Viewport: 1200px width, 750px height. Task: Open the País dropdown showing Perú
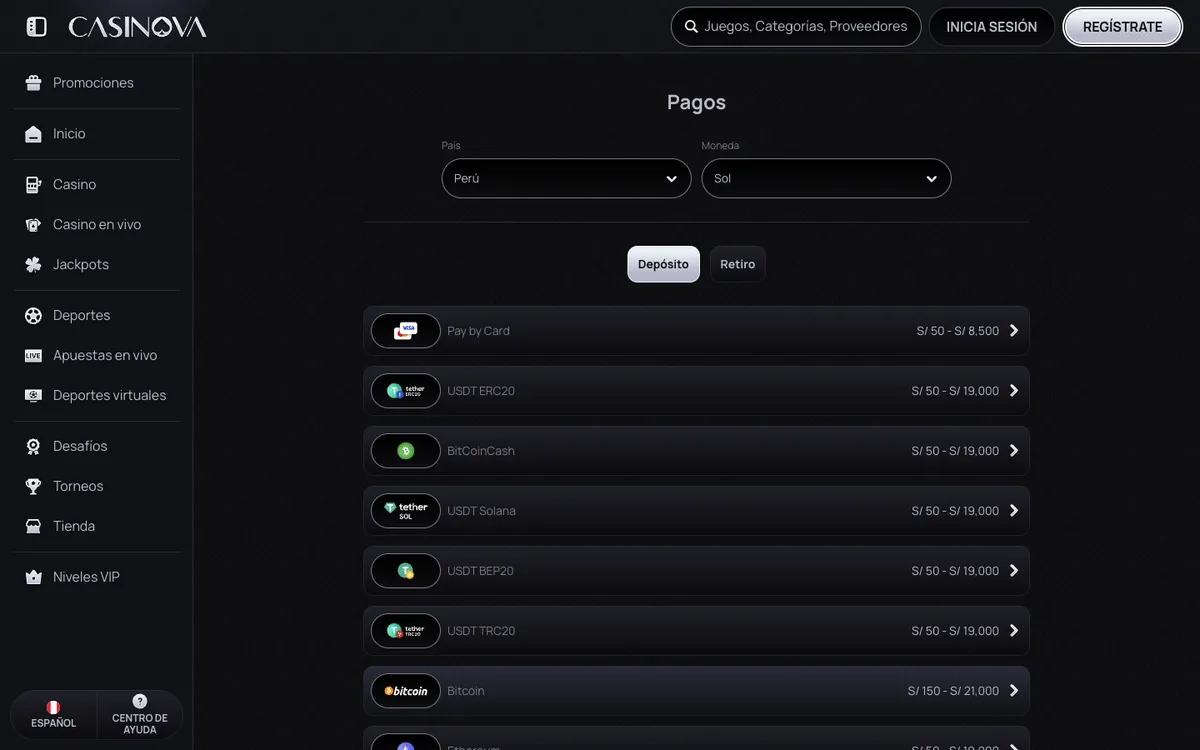coord(566,178)
